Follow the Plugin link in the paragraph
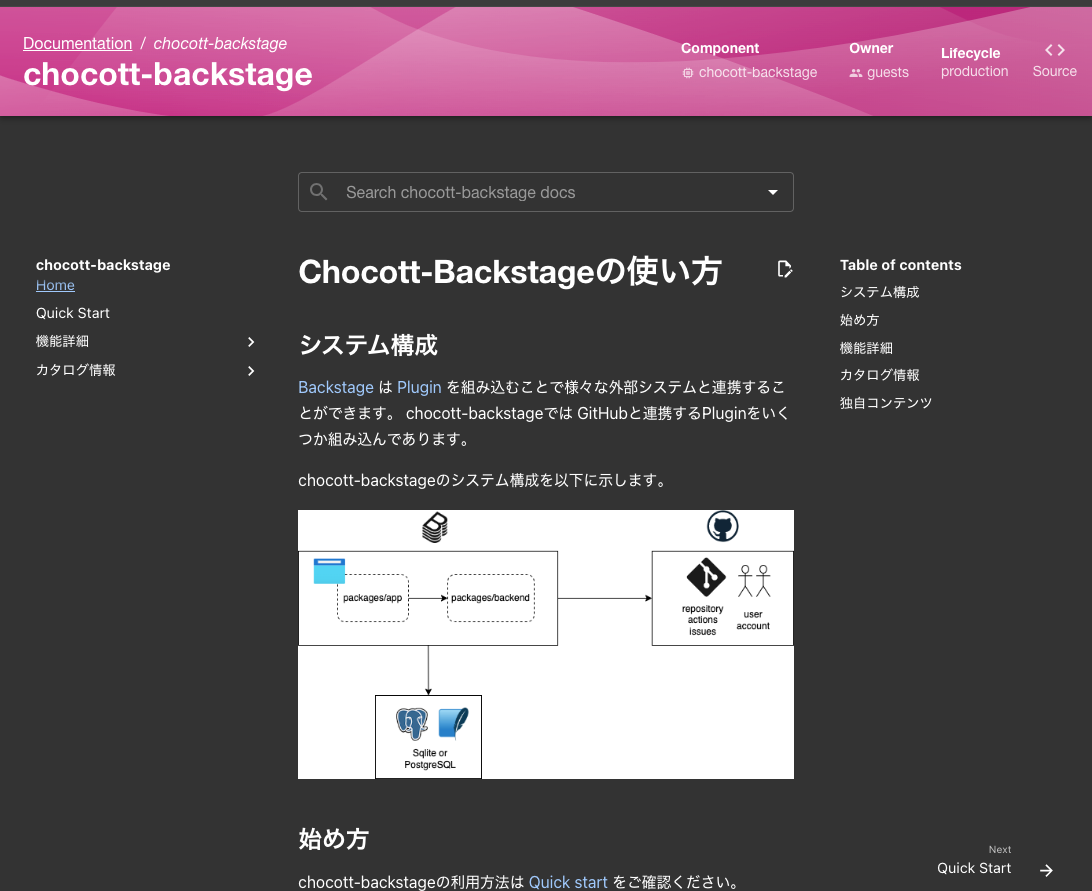 tap(419, 387)
